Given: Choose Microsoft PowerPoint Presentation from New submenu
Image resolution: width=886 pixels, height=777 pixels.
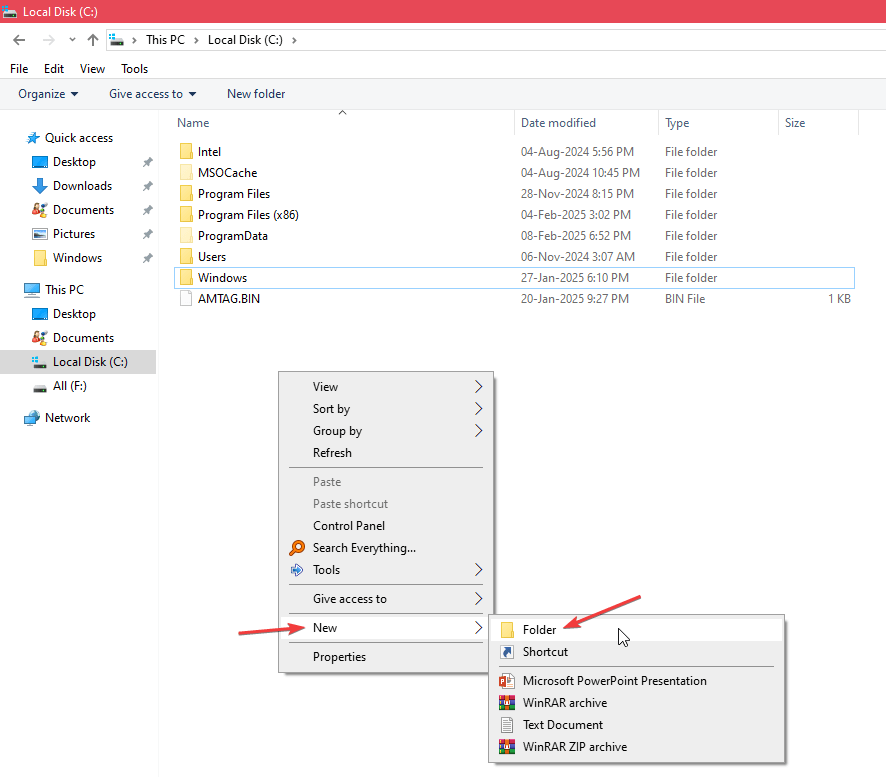Looking at the screenshot, I should click(x=614, y=681).
